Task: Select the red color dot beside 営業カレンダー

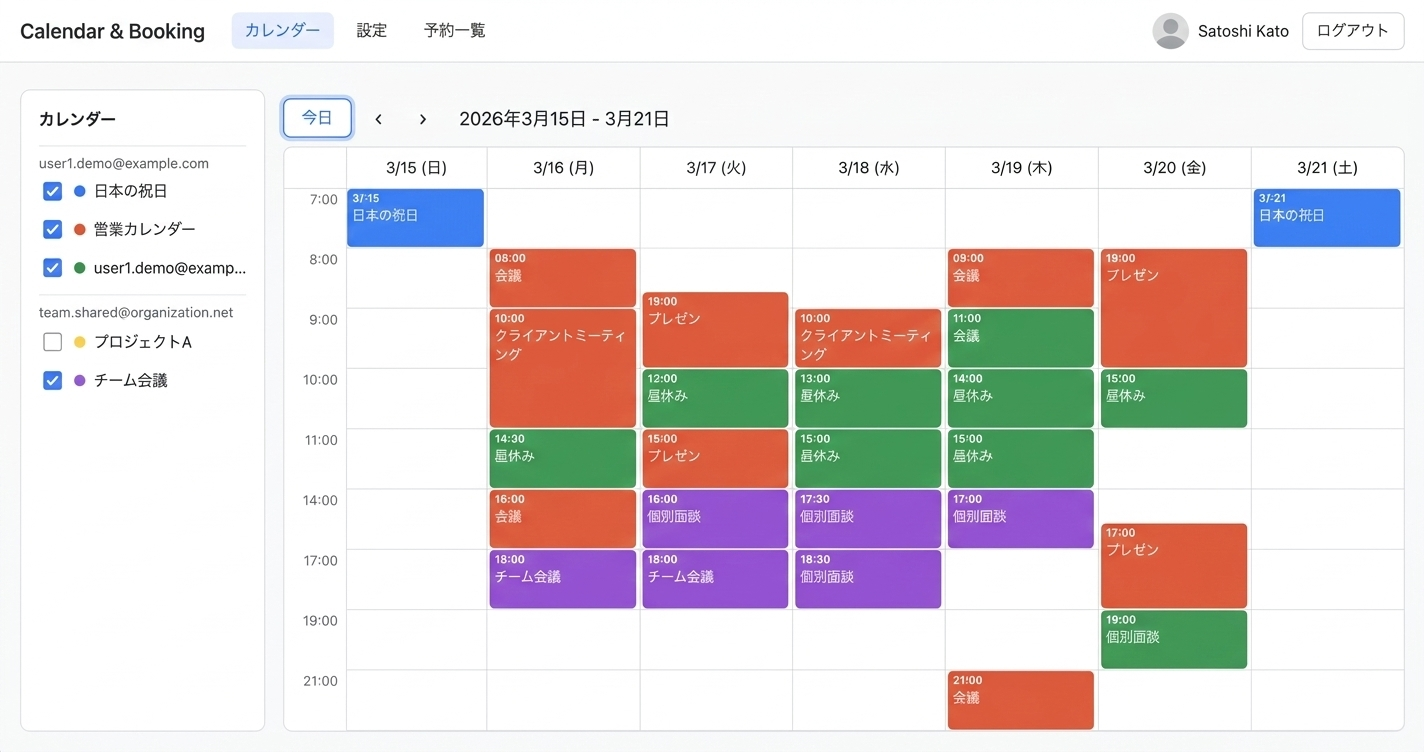Action: coord(78,228)
